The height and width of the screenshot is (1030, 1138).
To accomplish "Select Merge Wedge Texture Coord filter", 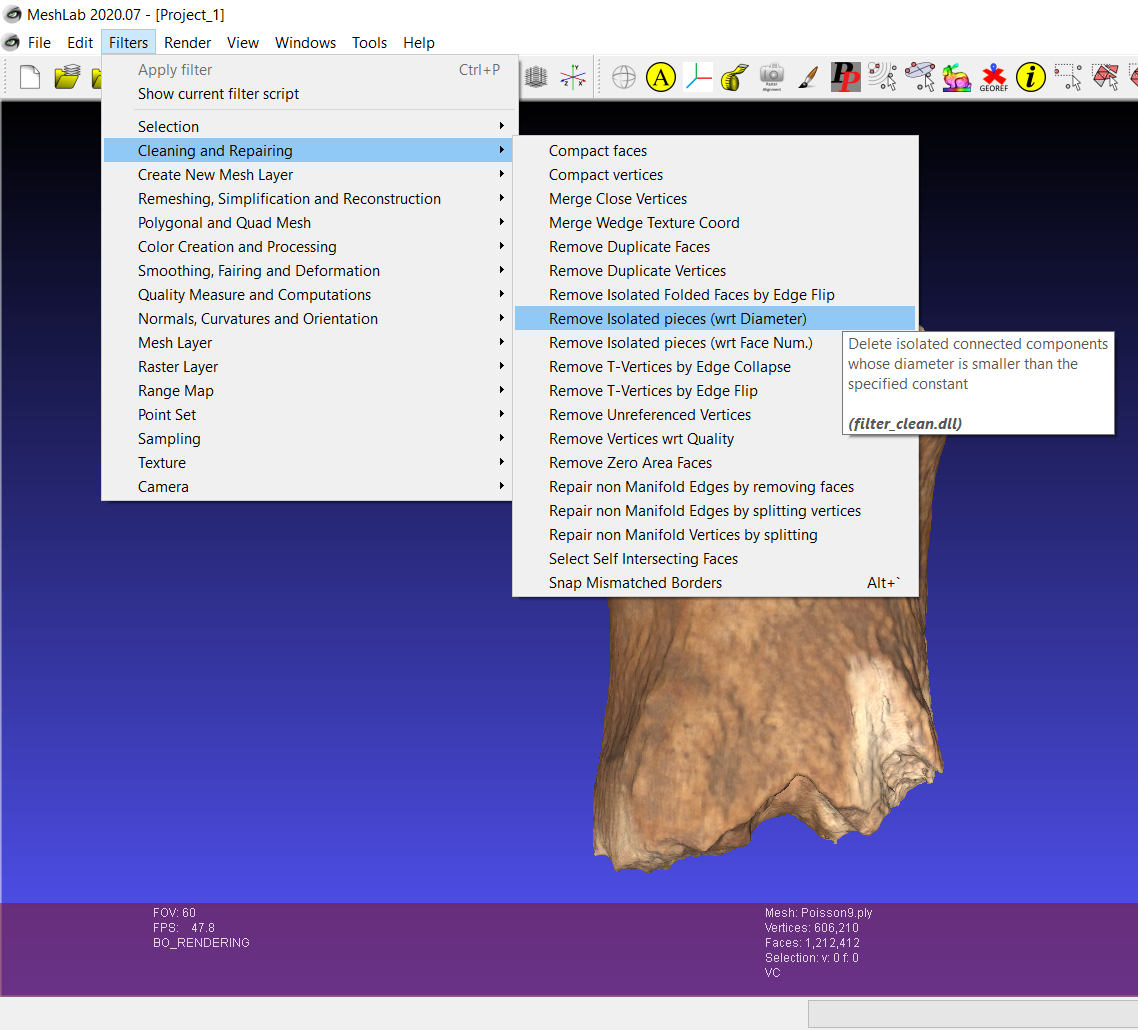I will tap(715, 222).
